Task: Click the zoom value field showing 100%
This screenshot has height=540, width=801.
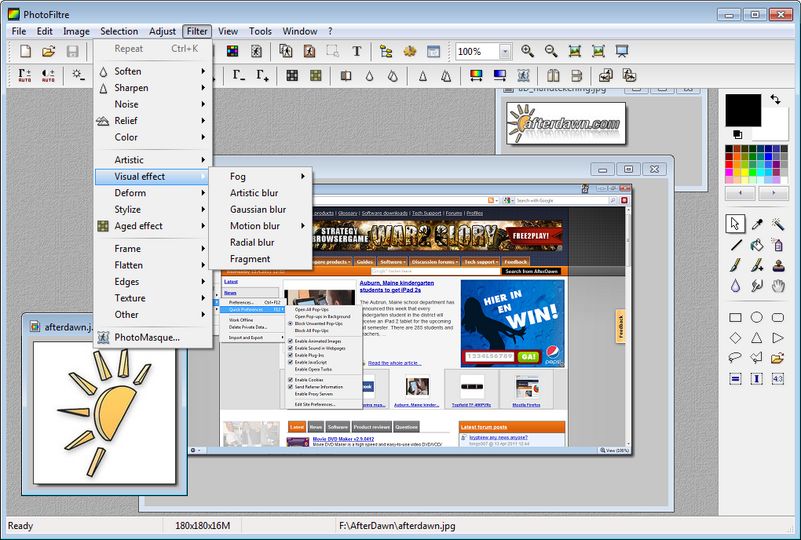Action: tap(477, 51)
